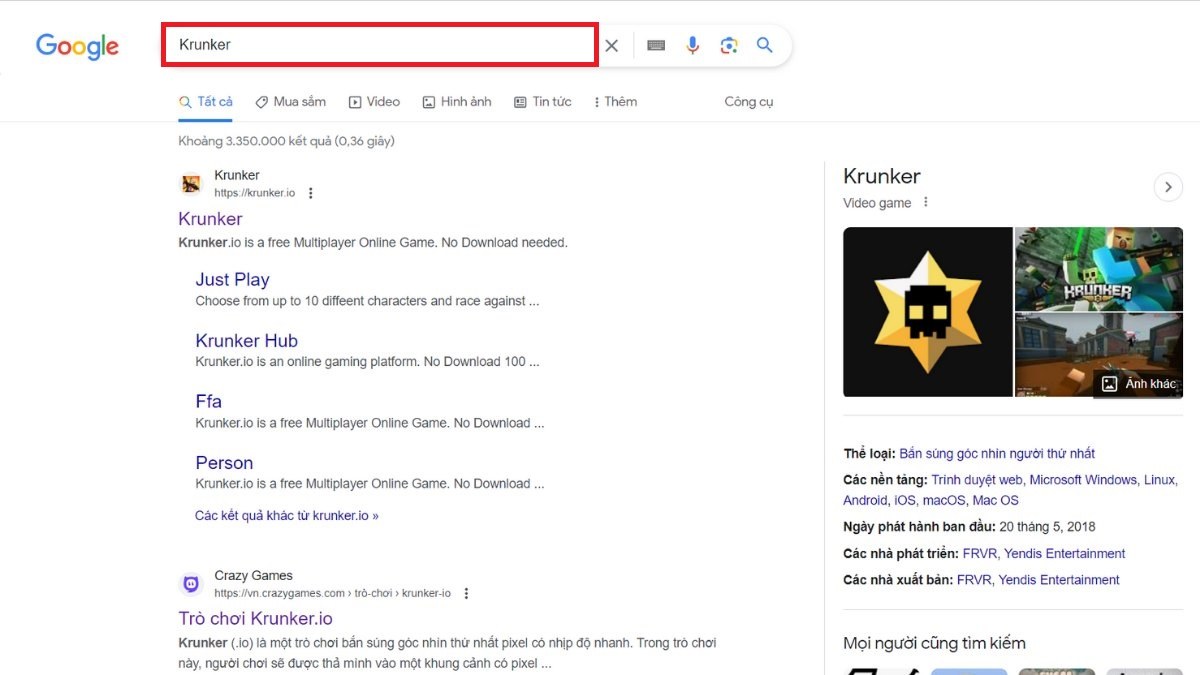Open the Ffa sitelink
The width and height of the screenshot is (1200, 675).
(x=209, y=402)
